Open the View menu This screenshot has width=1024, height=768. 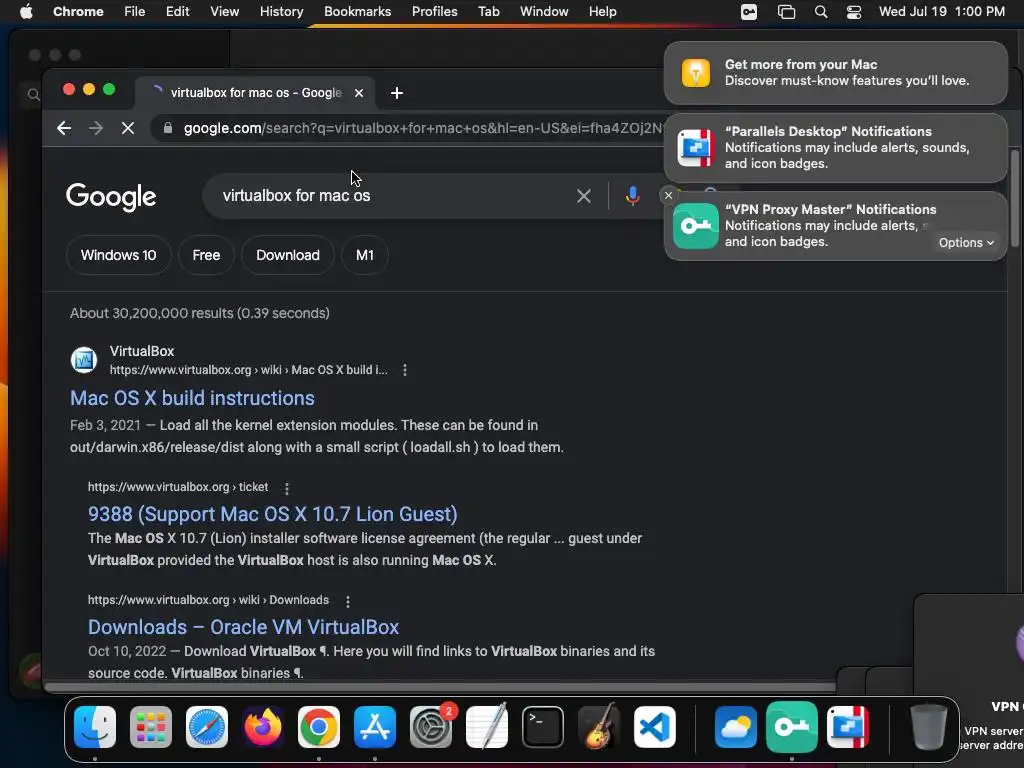[x=224, y=11]
